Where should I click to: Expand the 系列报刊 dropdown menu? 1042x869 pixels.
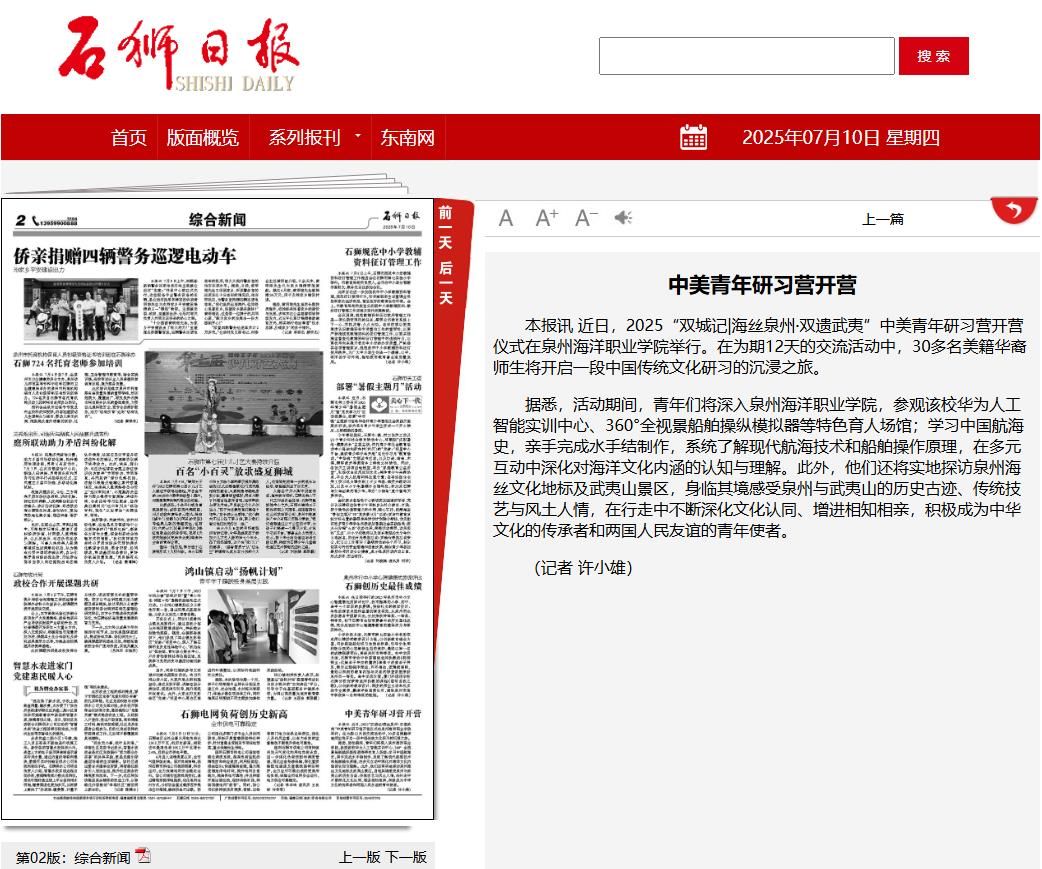point(313,138)
